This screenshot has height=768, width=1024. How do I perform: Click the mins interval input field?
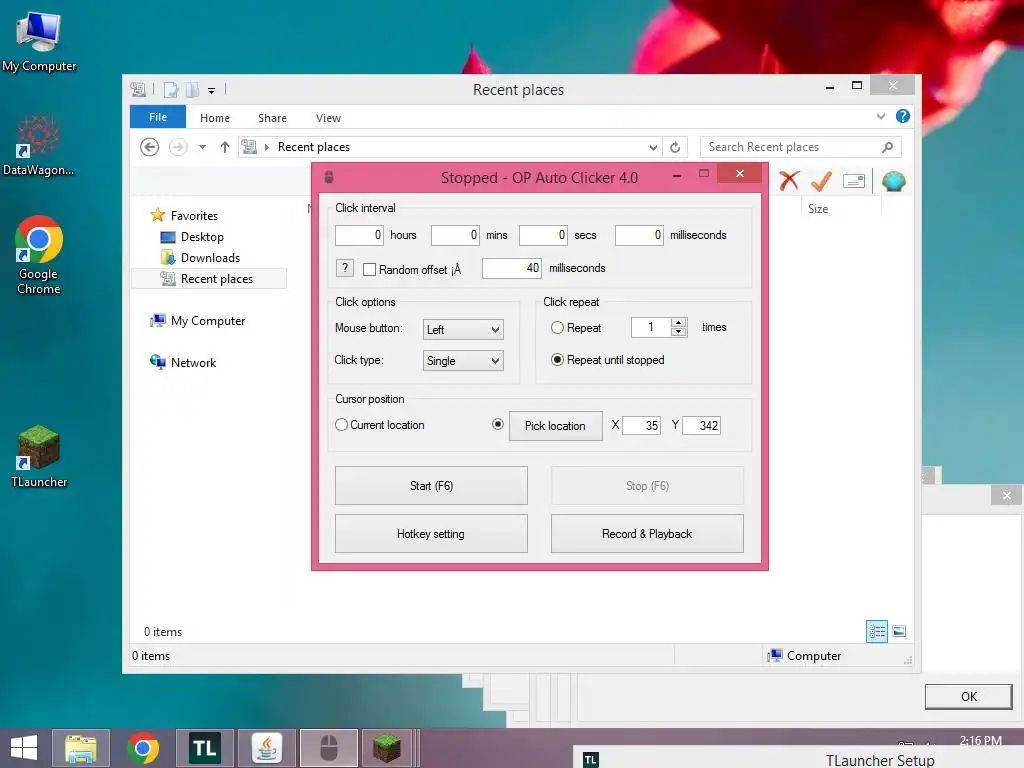pos(455,235)
